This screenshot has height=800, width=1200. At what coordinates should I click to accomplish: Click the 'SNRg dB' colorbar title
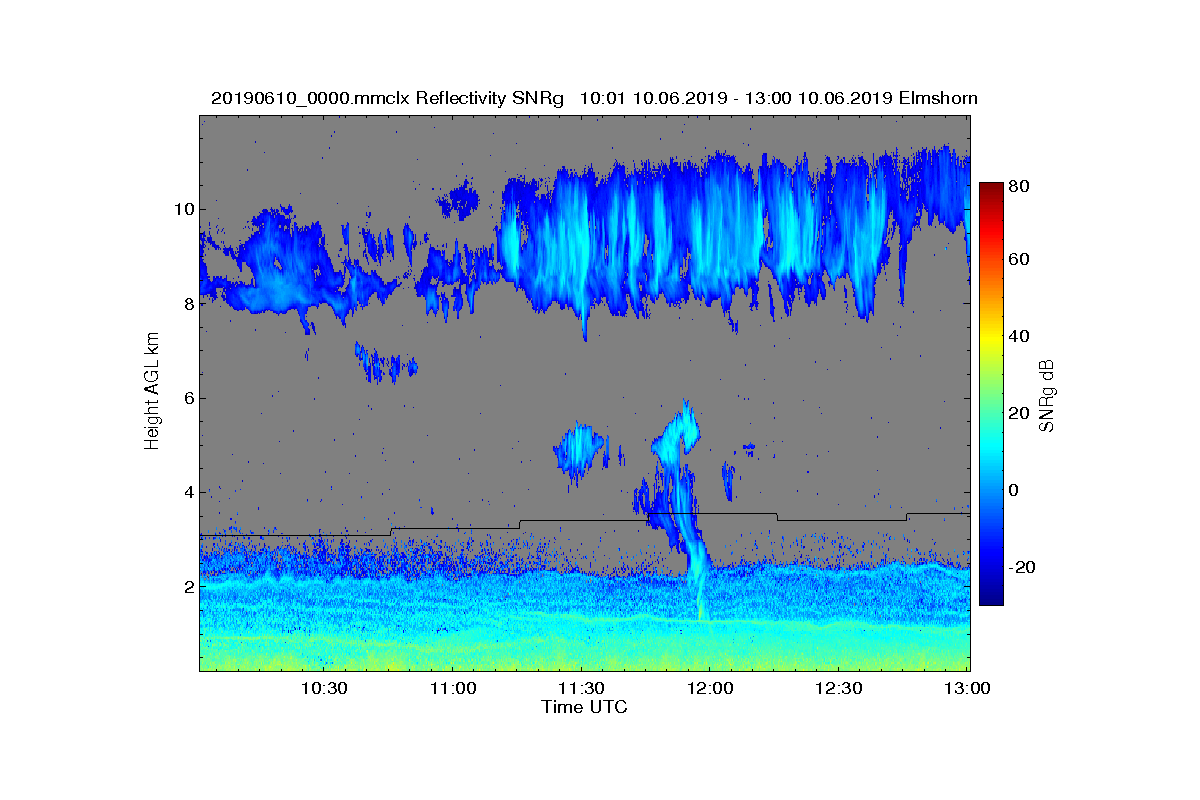click(x=1049, y=396)
